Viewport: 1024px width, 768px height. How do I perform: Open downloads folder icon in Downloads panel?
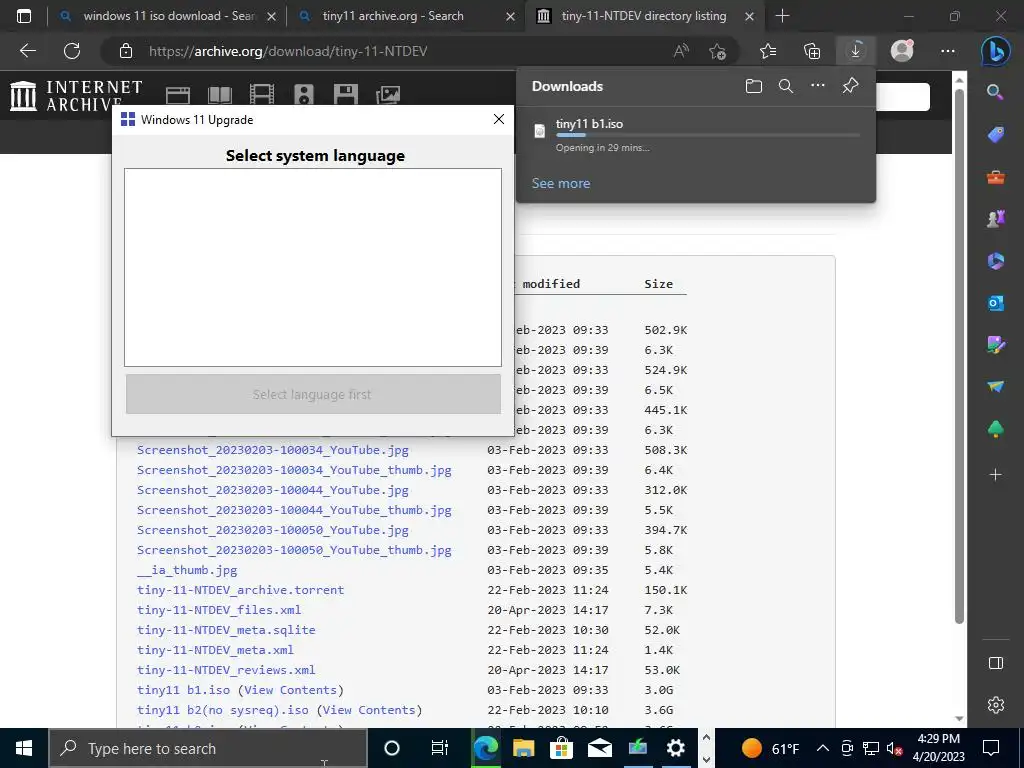[754, 86]
